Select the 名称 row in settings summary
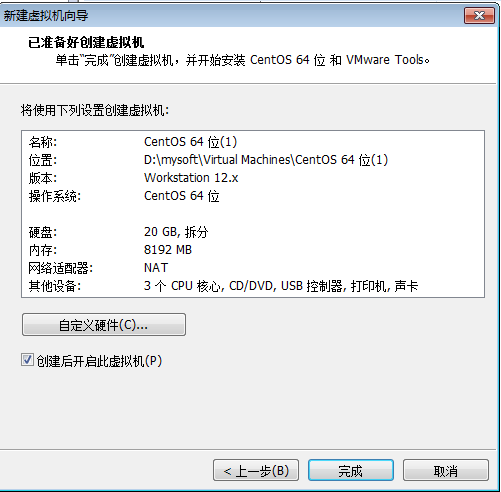 click(253, 142)
